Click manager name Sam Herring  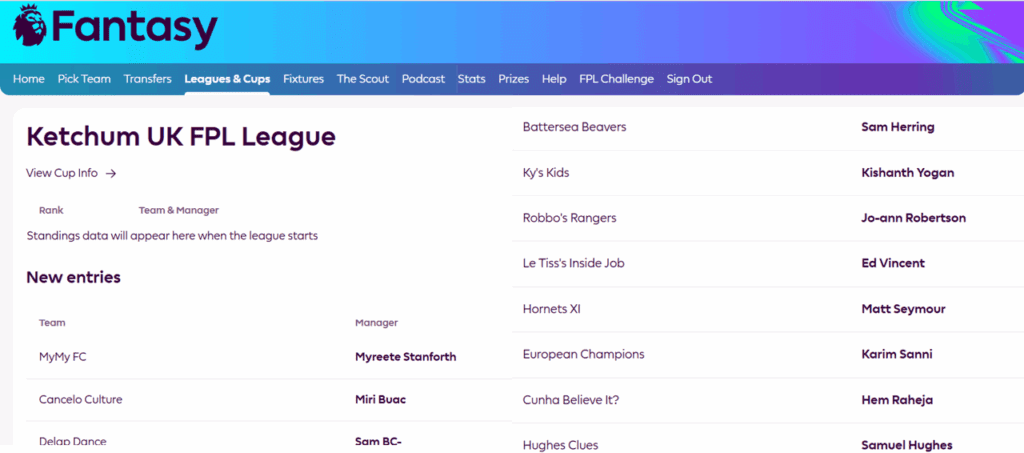(898, 127)
